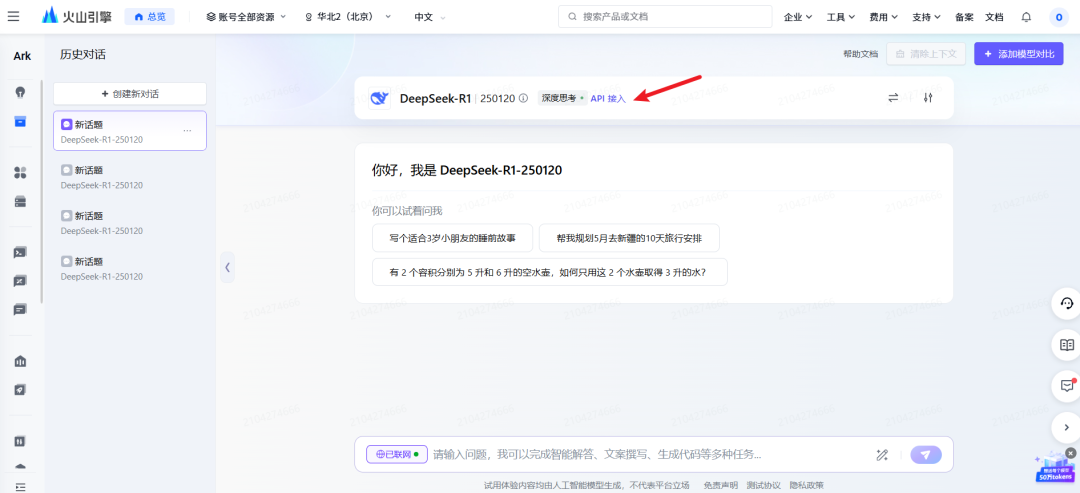This screenshot has height=493, width=1080.
Task: Open the lightbulb sidebar icon
Action: click(x=21, y=92)
